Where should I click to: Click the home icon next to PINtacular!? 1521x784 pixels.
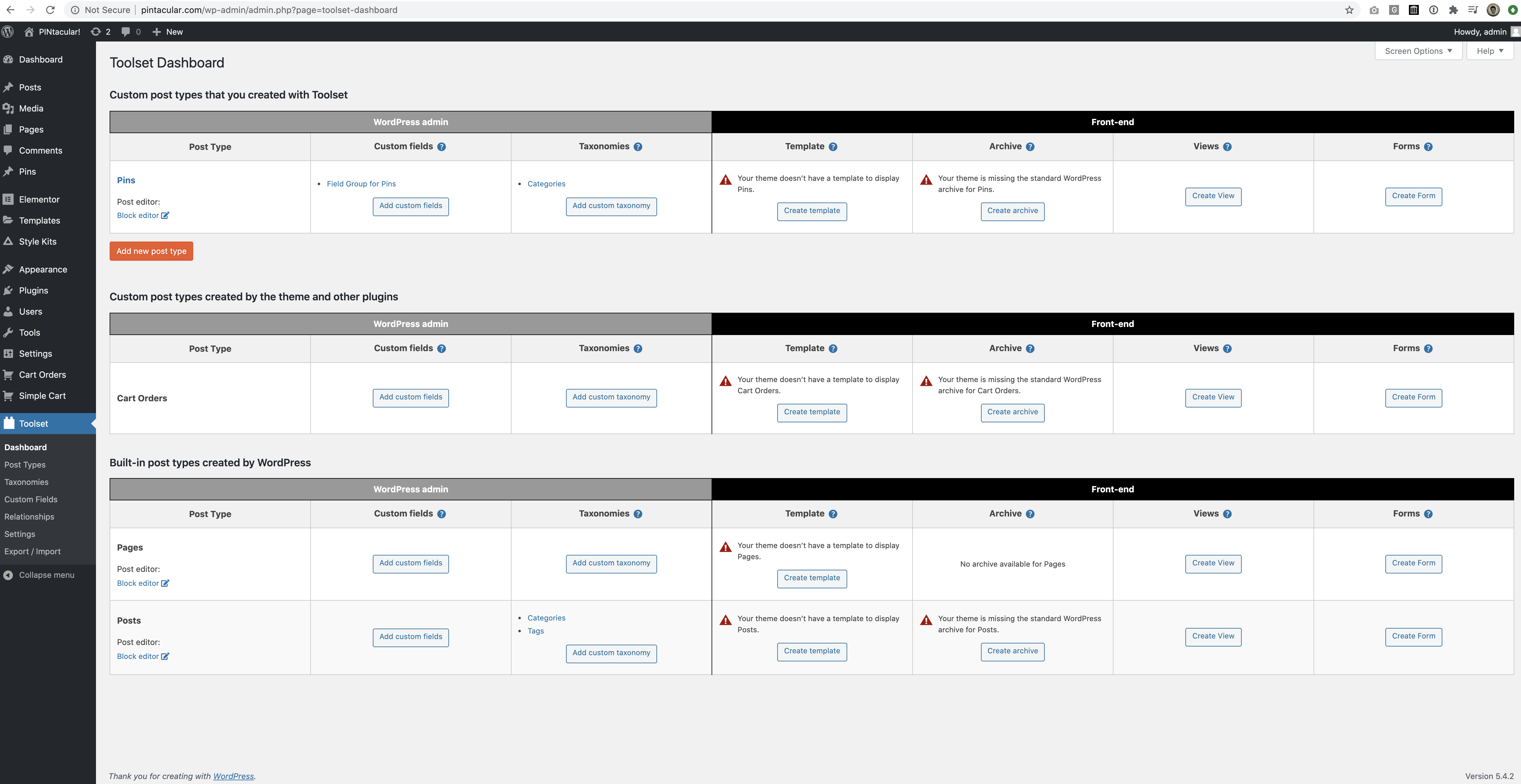click(29, 32)
